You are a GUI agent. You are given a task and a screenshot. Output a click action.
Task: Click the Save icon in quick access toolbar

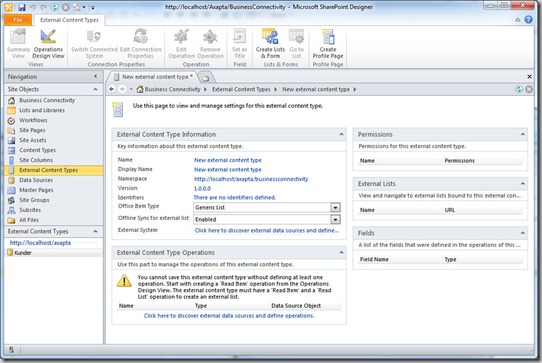click(x=22, y=7)
